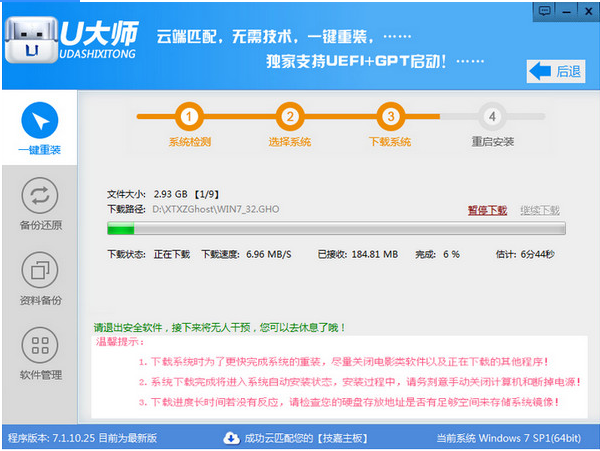
Task: Open 备份还原 backup and restore icon
Action: [x=40, y=194]
